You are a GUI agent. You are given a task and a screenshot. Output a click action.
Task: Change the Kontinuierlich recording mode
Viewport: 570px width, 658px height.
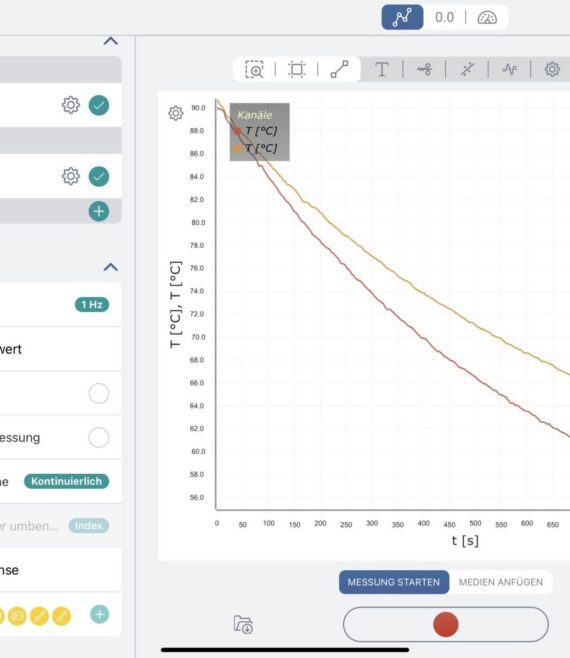(66, 481)
